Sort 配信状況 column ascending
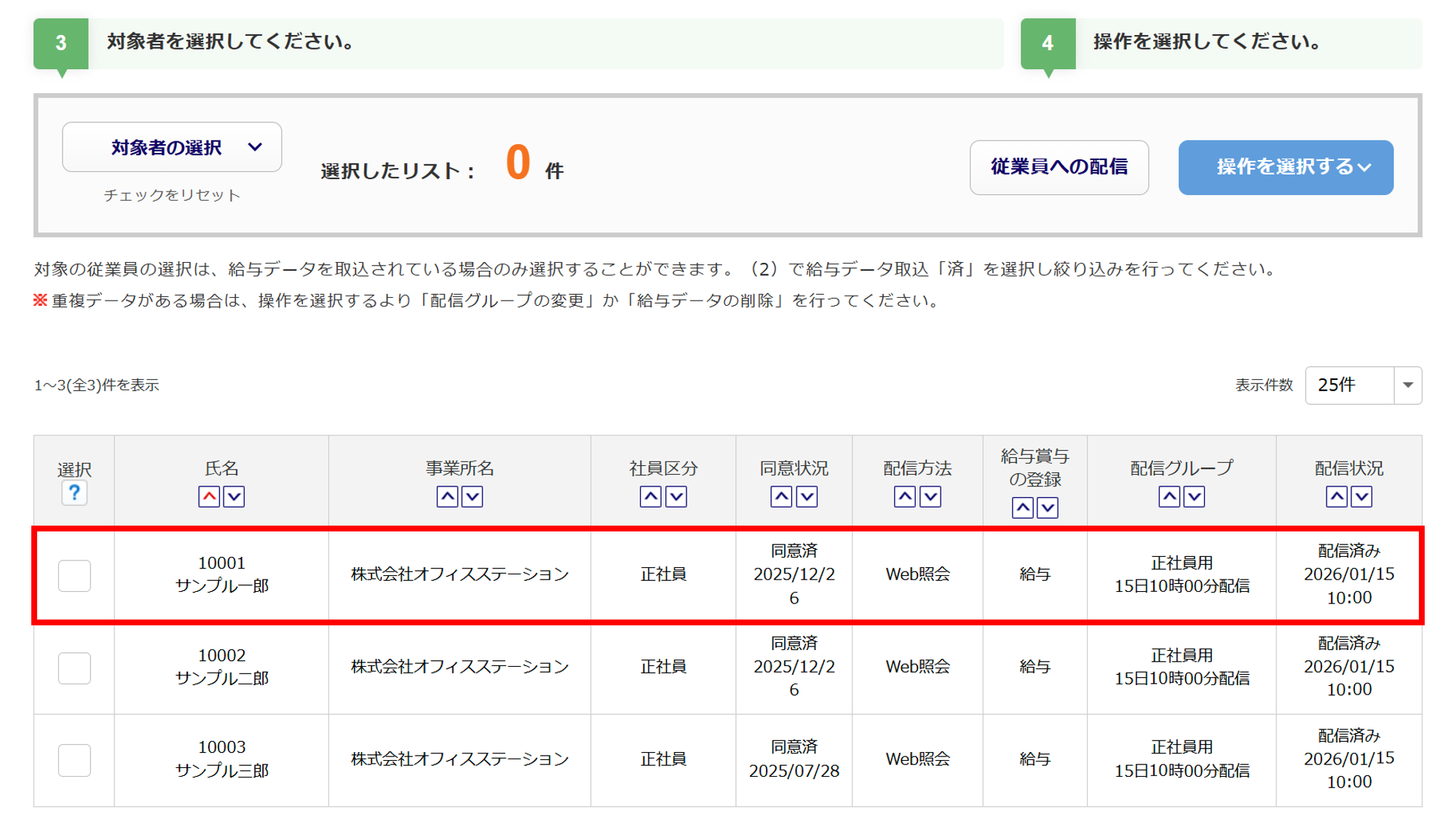 click(x=1336, y=496)
